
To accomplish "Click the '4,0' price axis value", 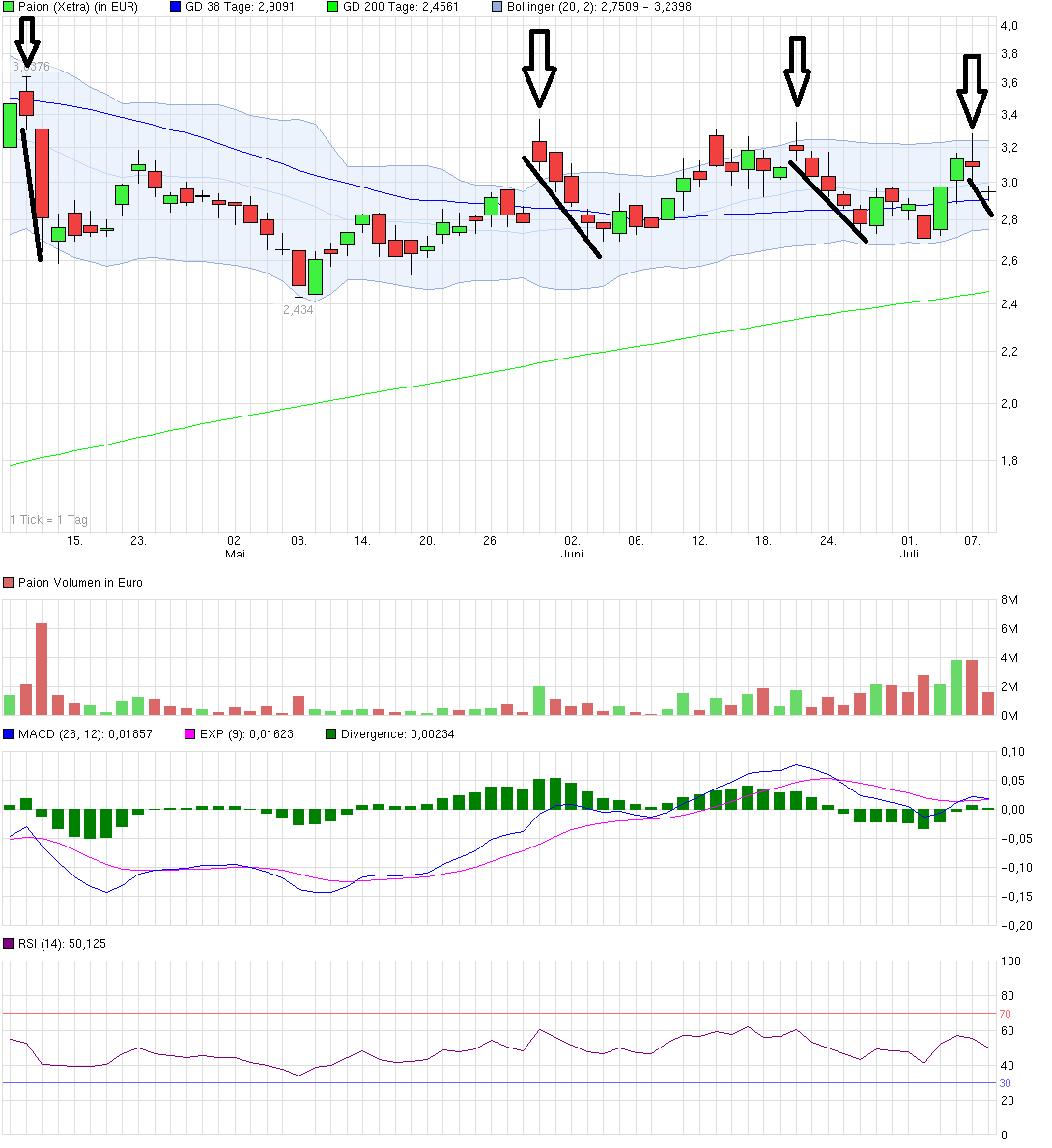I will 1009,26.
